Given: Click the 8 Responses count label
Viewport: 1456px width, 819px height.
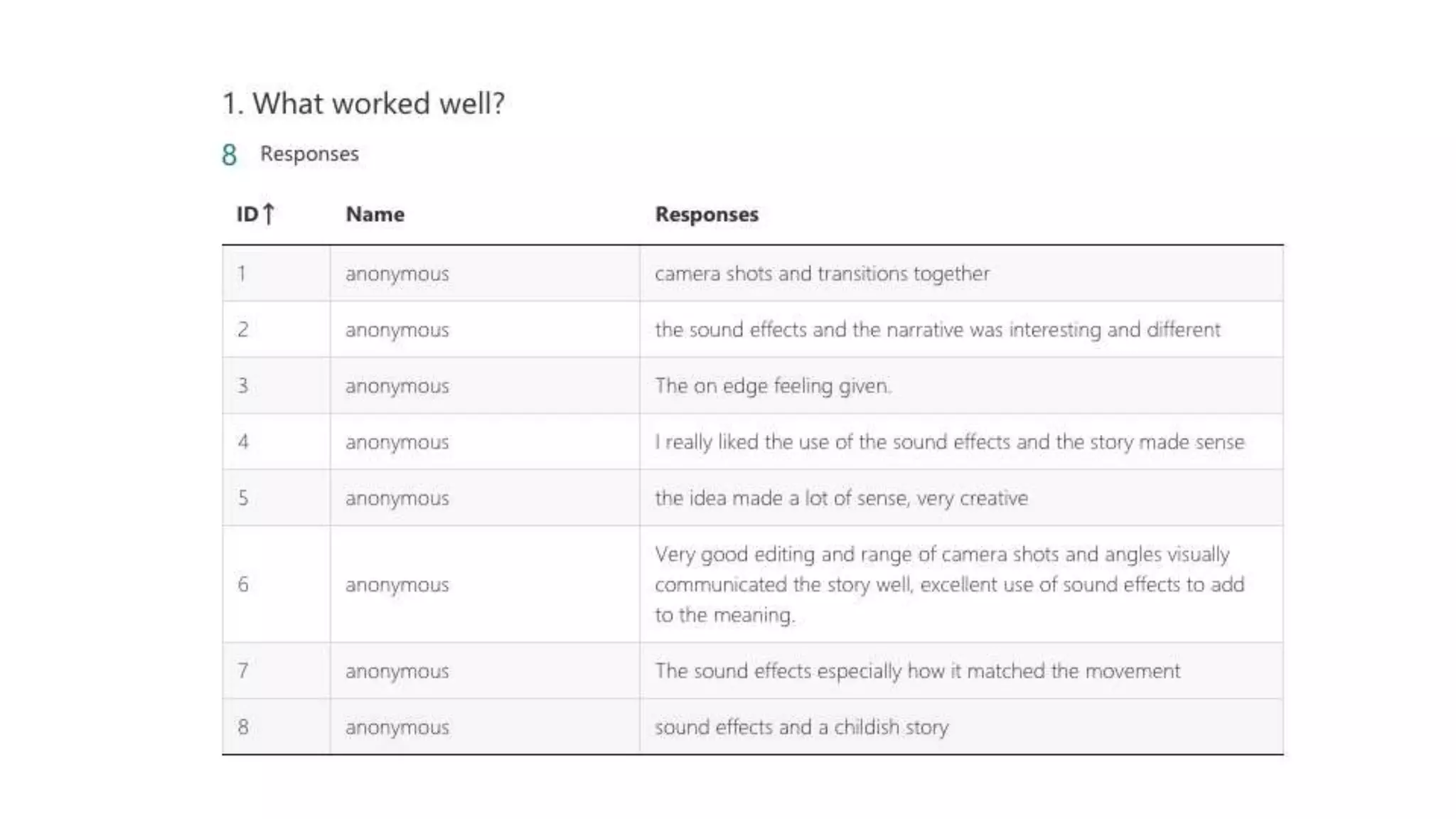Looking at the screenshot, I should [291, 154].
